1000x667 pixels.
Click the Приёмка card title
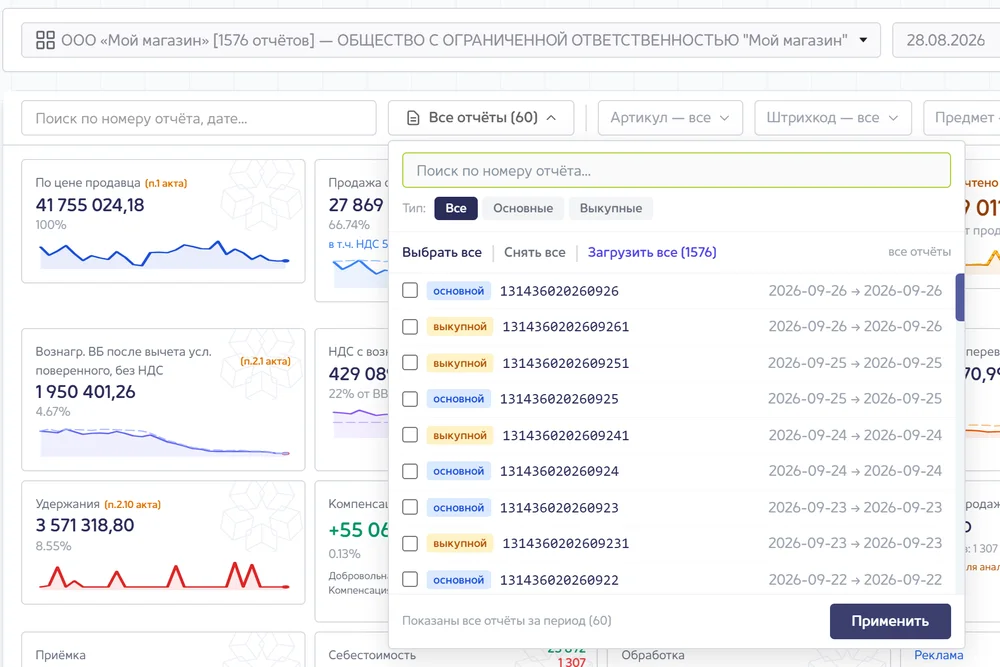(x=61, y=655)
